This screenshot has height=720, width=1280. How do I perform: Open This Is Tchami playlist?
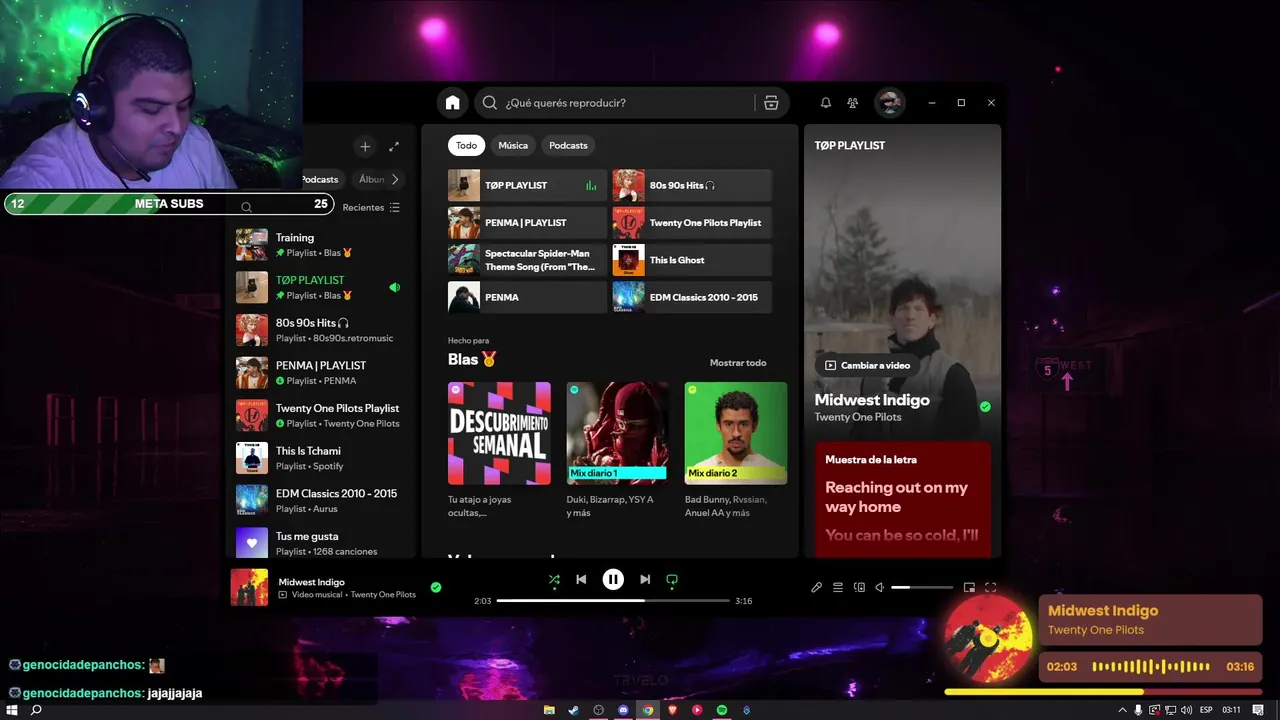321,458
